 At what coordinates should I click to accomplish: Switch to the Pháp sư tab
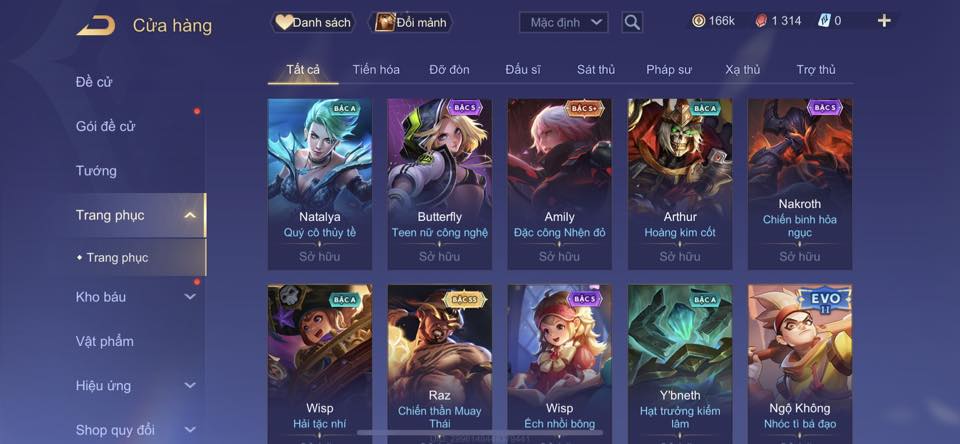[669, 70]
